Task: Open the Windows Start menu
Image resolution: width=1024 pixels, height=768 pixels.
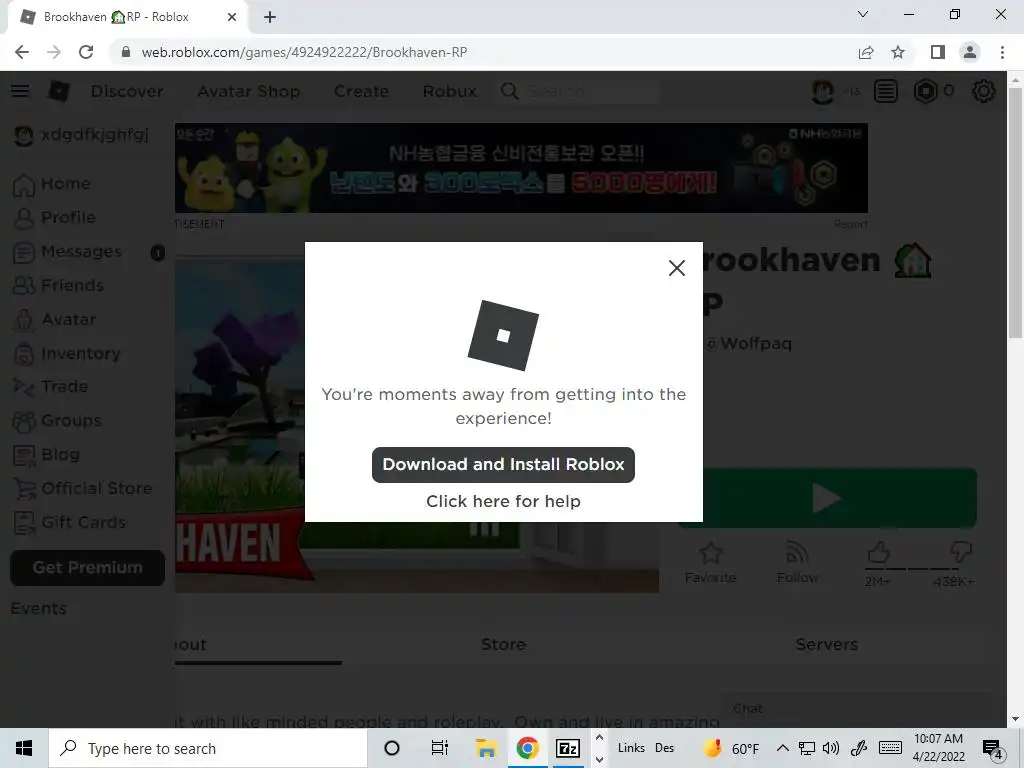Action: tap(24, 748)
